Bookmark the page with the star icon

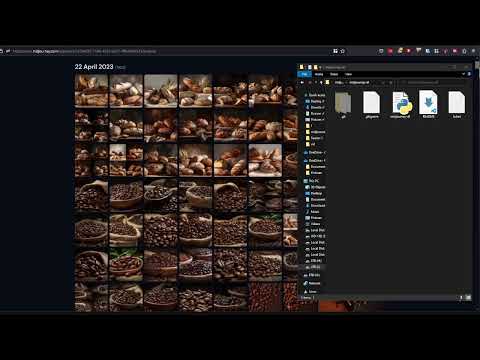(342, 51)
